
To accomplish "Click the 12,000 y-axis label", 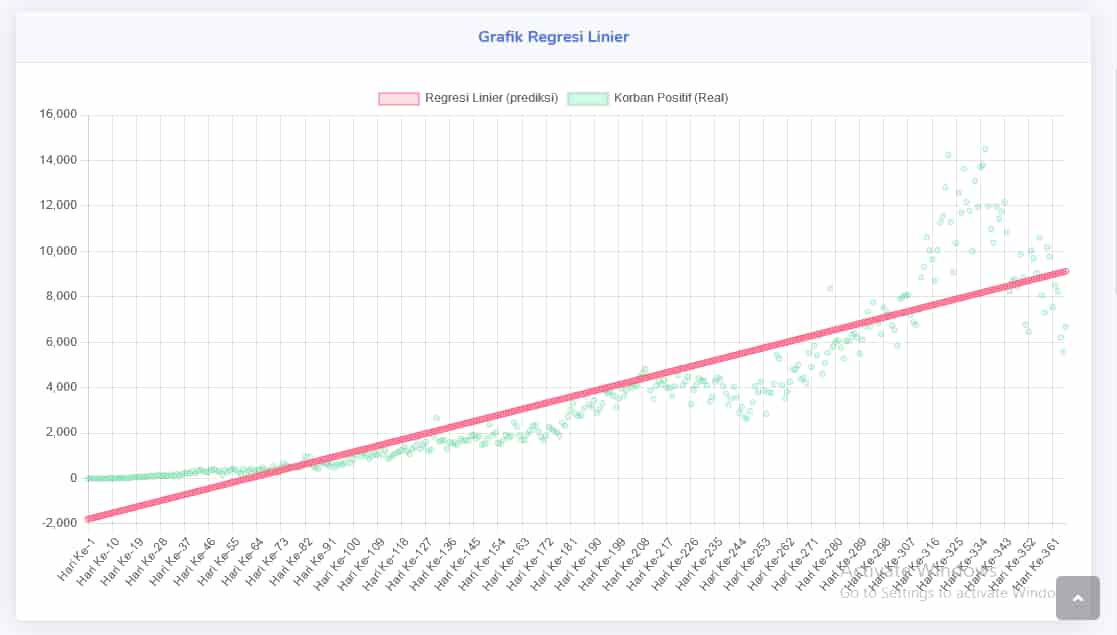I will 58,206.
